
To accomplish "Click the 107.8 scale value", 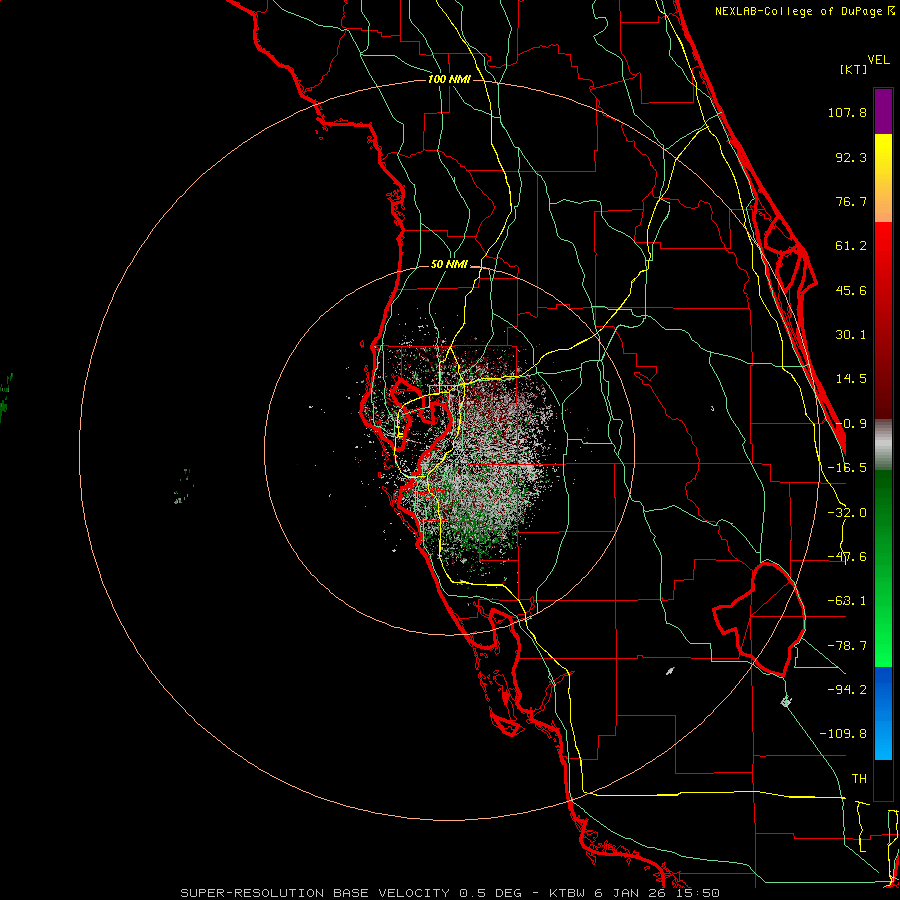I will point(847,112).
